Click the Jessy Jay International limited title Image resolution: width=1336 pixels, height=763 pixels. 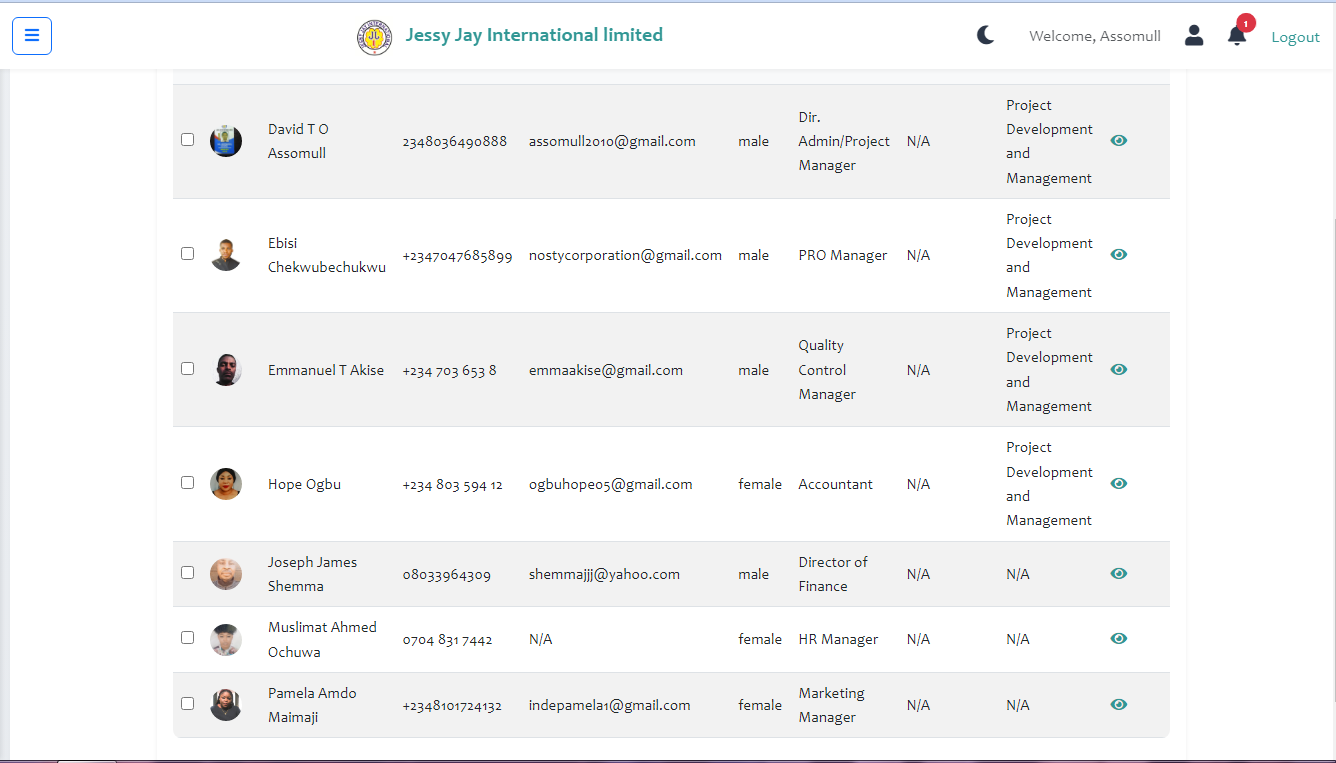[534, 35]
